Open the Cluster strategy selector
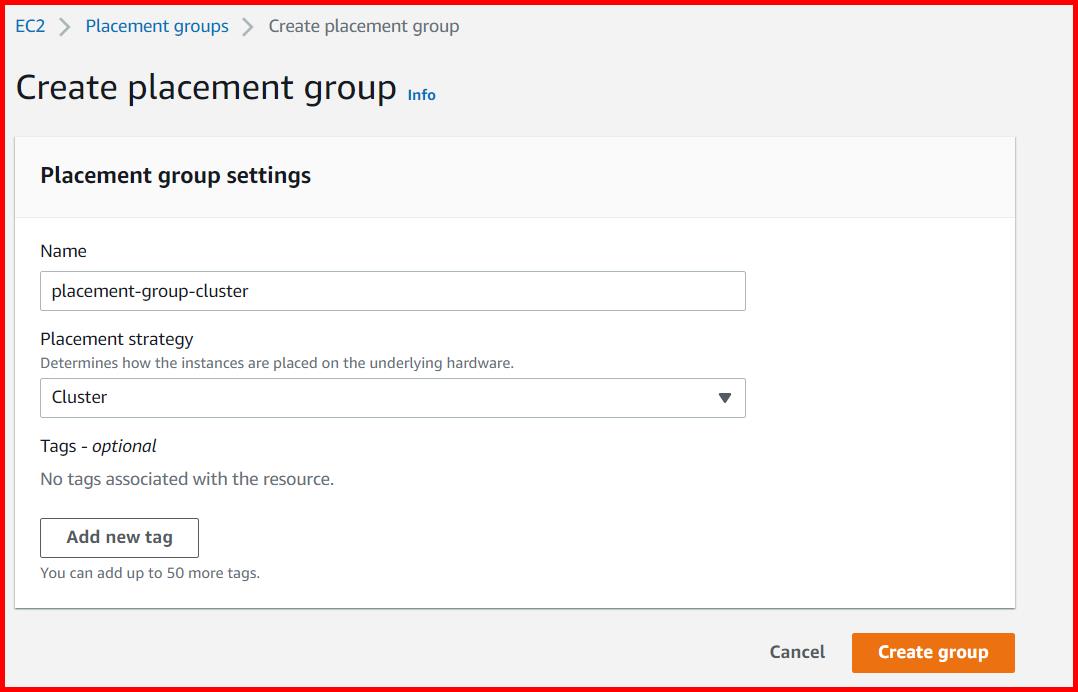 coord(393,398)
